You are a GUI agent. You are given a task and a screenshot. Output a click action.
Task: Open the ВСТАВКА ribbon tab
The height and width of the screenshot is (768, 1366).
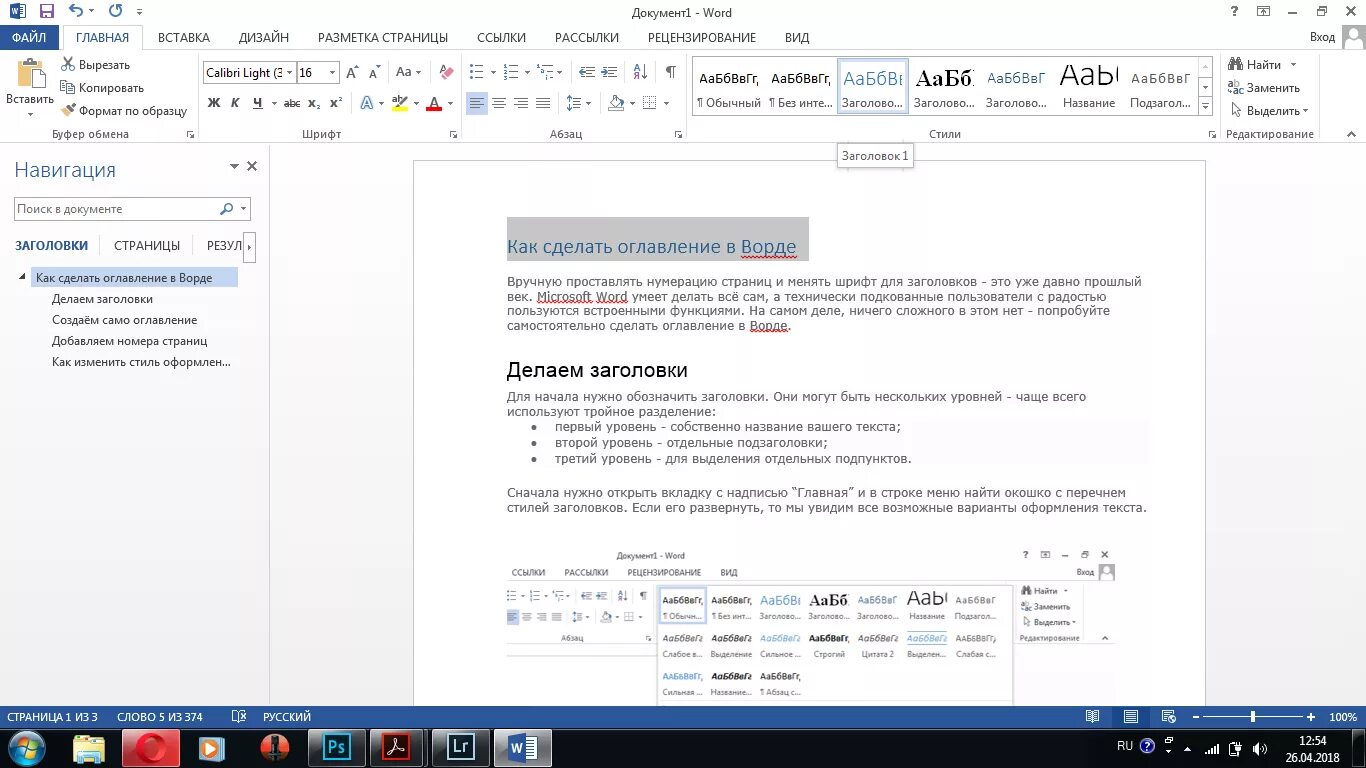click(184, 38)
